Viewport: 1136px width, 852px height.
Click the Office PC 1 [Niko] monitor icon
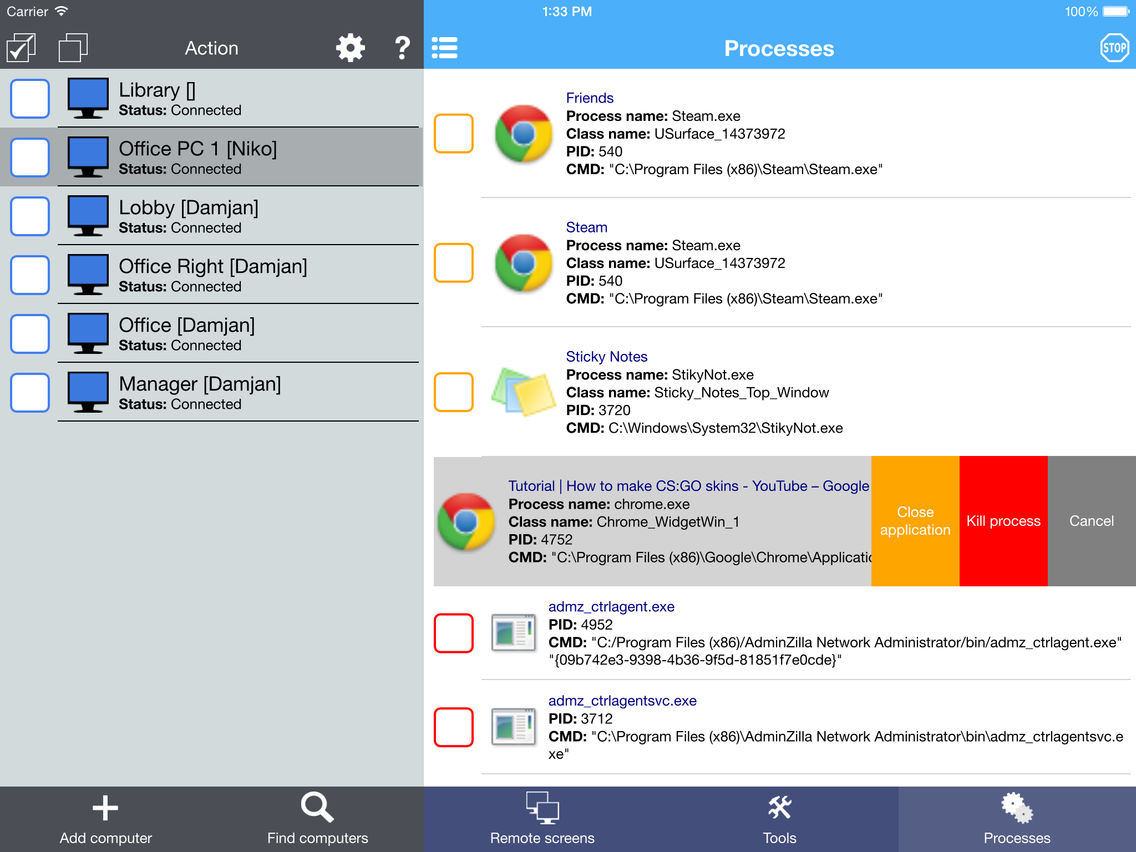(x=88, y=157)
